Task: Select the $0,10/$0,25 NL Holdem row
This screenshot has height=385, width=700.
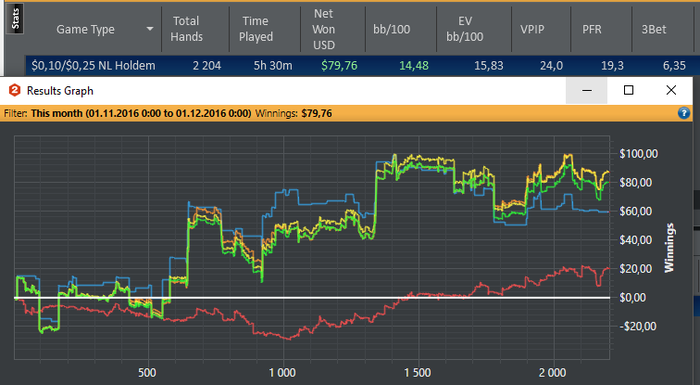Action: pos(362,66)
